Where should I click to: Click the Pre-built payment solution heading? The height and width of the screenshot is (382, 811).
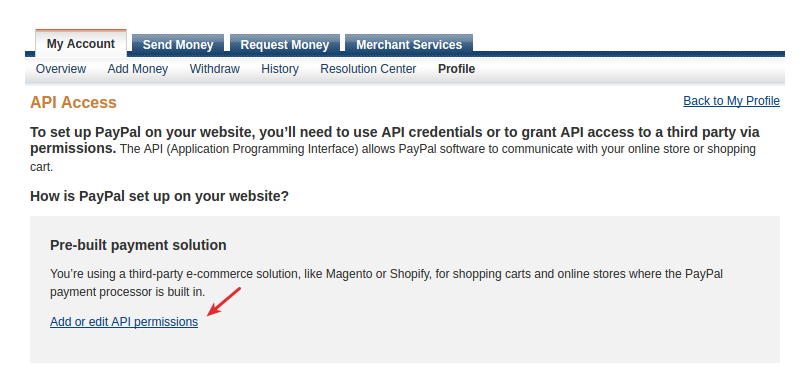tap(138, 245)
